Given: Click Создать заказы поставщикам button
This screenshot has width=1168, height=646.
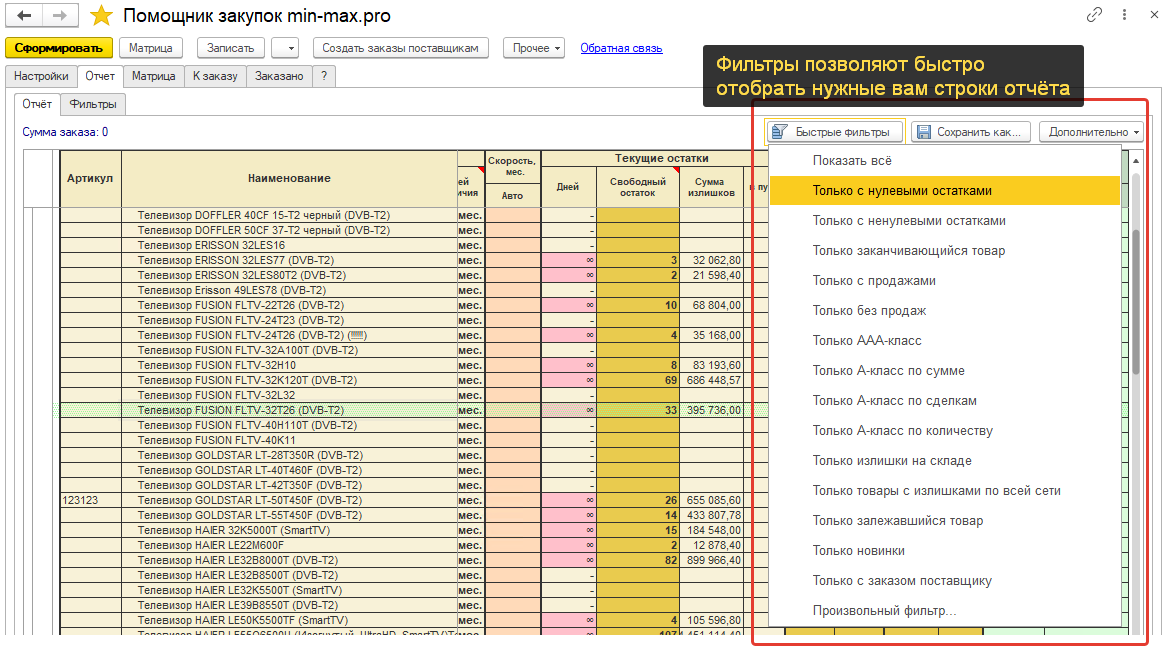Looking at the screenshot, I should coord(400,48).
